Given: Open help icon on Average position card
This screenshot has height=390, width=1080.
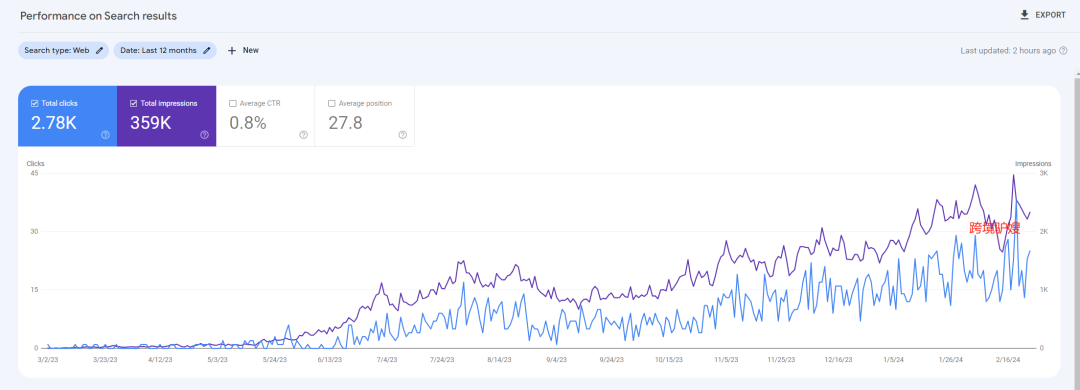Looking at the screenshot, I should pos(403,135).
